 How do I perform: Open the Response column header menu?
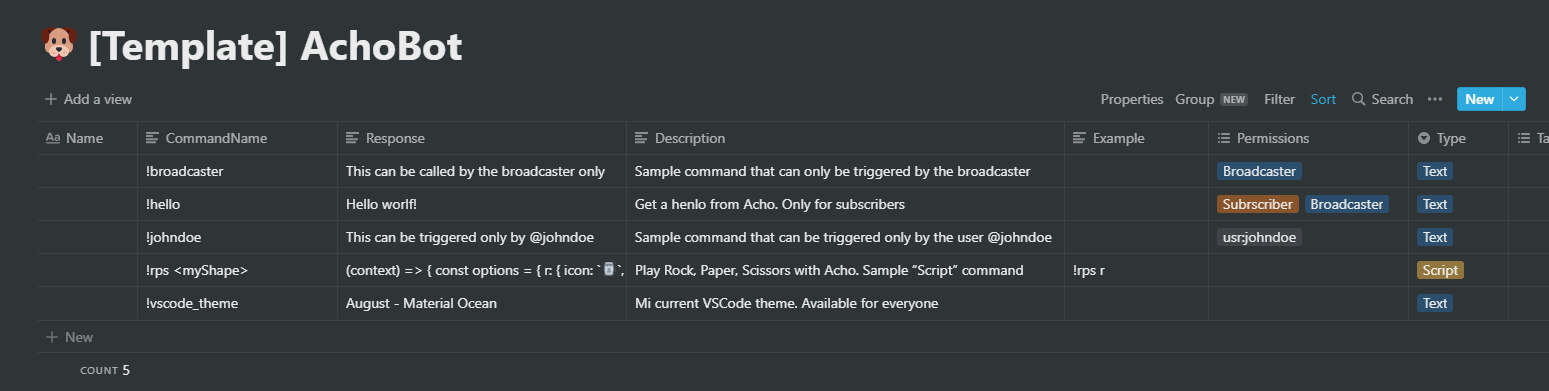482,138
